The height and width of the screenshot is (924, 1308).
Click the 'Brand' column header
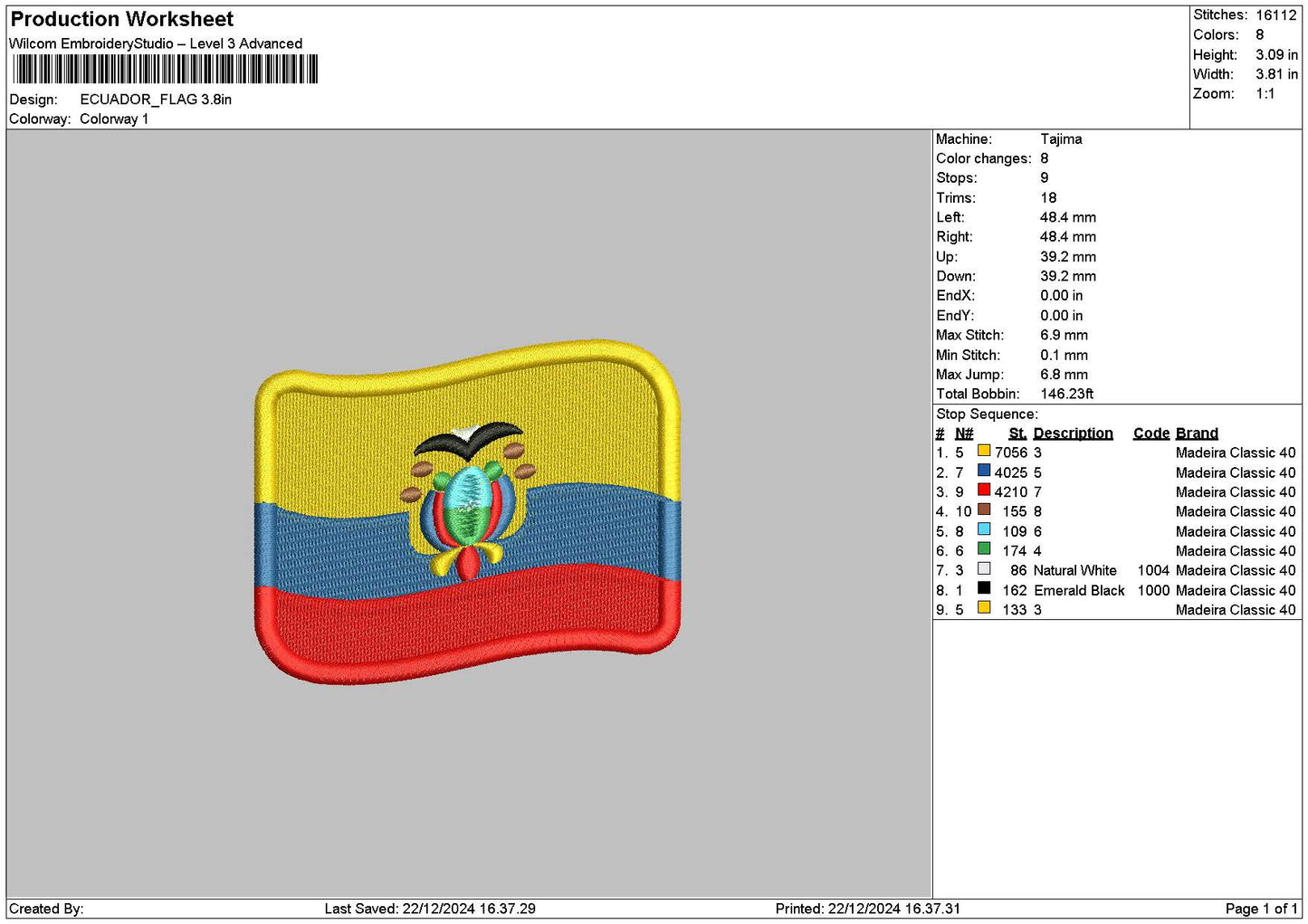1197,433
